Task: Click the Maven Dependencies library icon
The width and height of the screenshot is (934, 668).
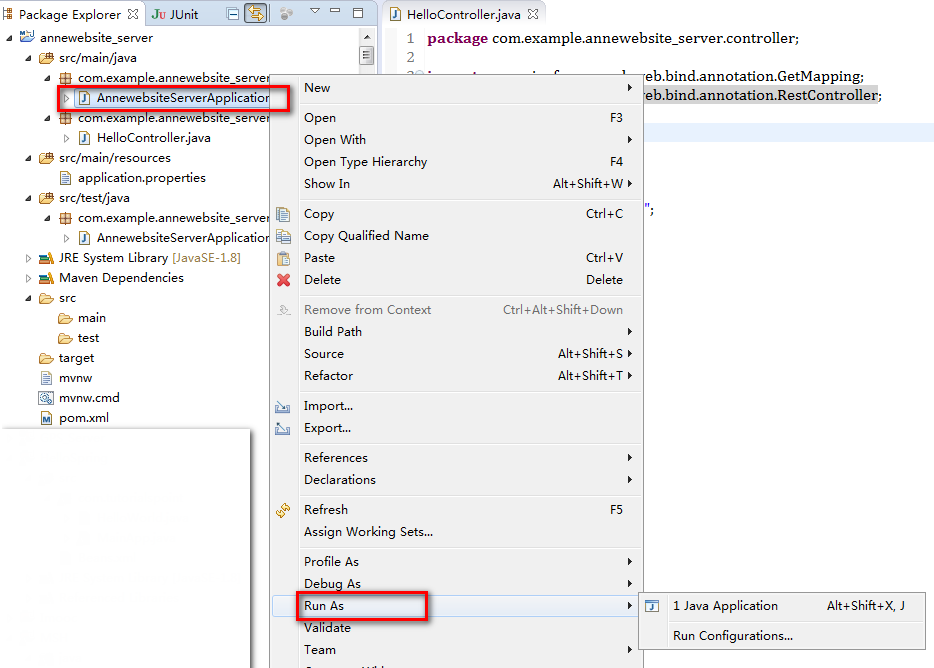Action: tap(46, 278)
